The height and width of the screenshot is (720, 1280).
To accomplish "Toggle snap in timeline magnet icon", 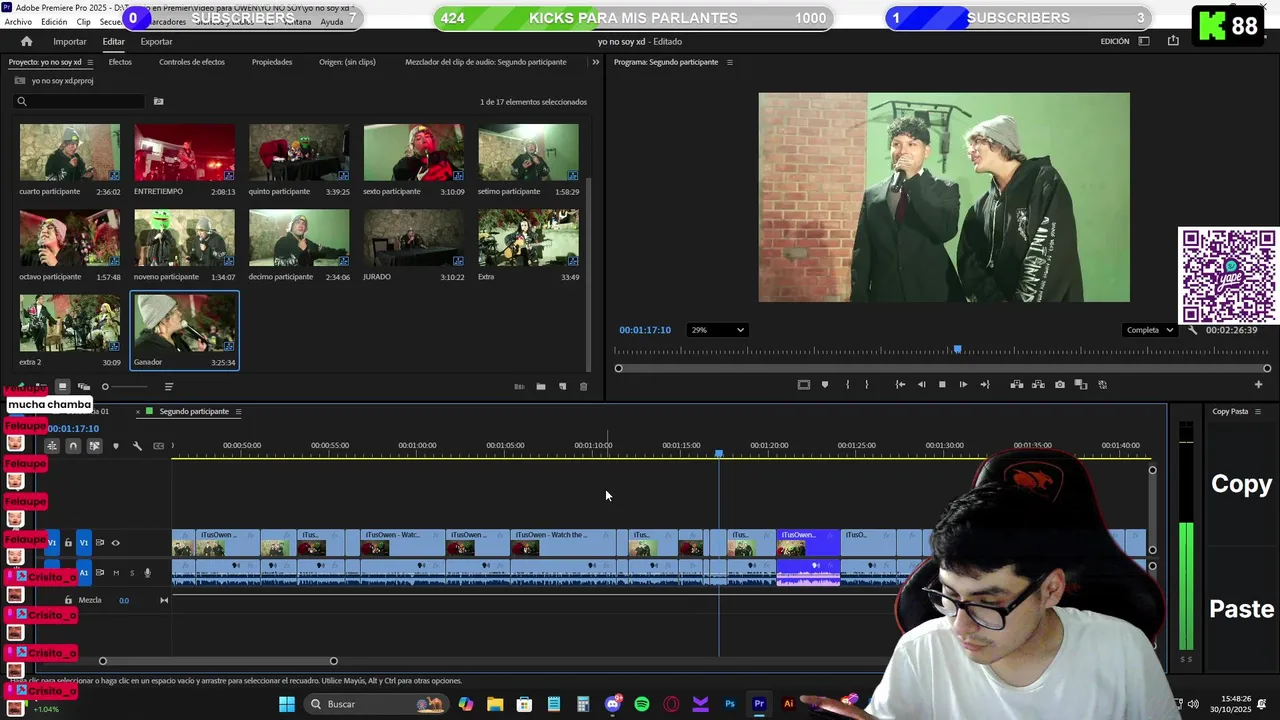I will (x=73, y=446).
